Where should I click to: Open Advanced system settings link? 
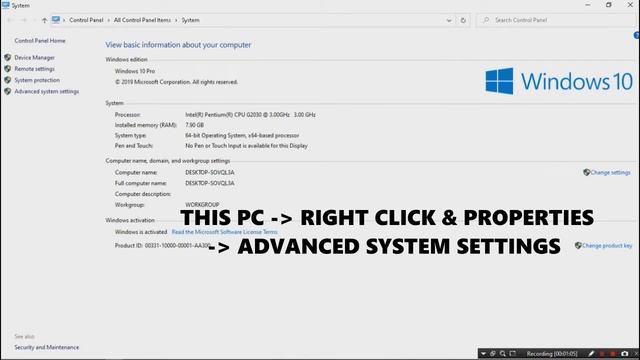(x=47, y=91)
